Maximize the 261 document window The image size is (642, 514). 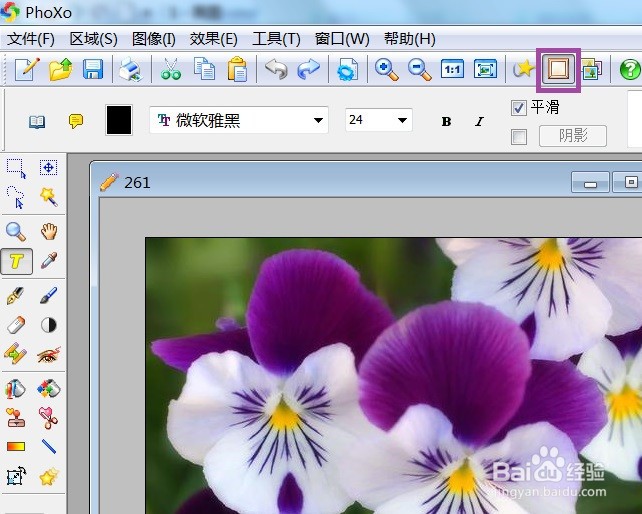627,182
